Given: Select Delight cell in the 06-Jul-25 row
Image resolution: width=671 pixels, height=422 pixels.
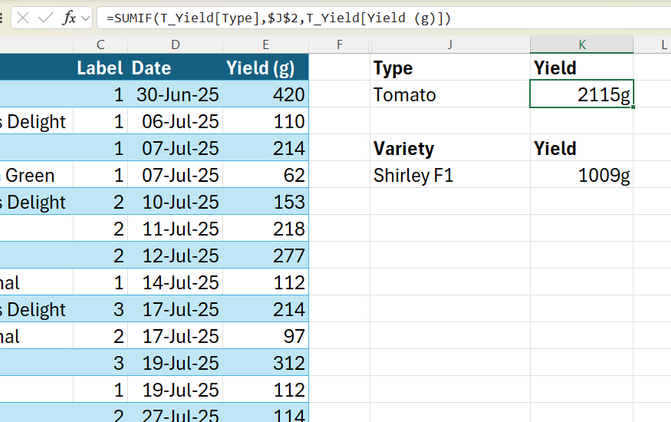Looking at the screenshot, I should pos(36,122).
